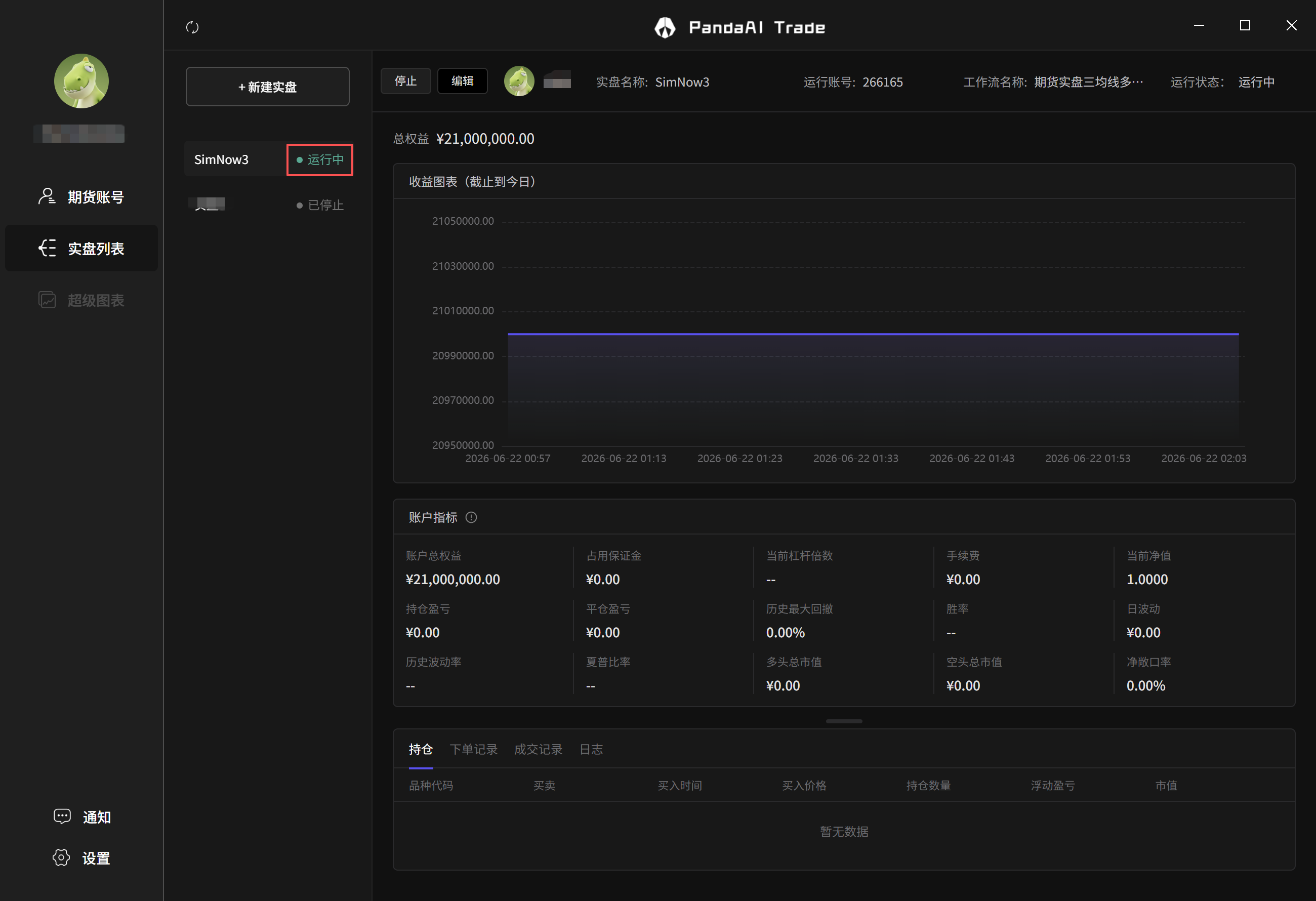This screenshot has height=901, width=1316.
Task: Click the grey status dot beside 已停止
Action: (x=300, y=206)
